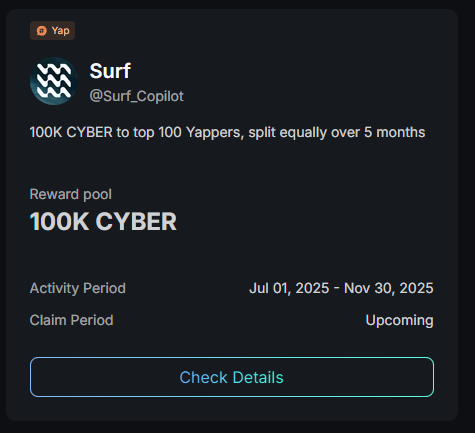Screen dimensions: 475x433
Task: Select the bold 100K CYBER reward amount
Action: (x=103, y=221)
